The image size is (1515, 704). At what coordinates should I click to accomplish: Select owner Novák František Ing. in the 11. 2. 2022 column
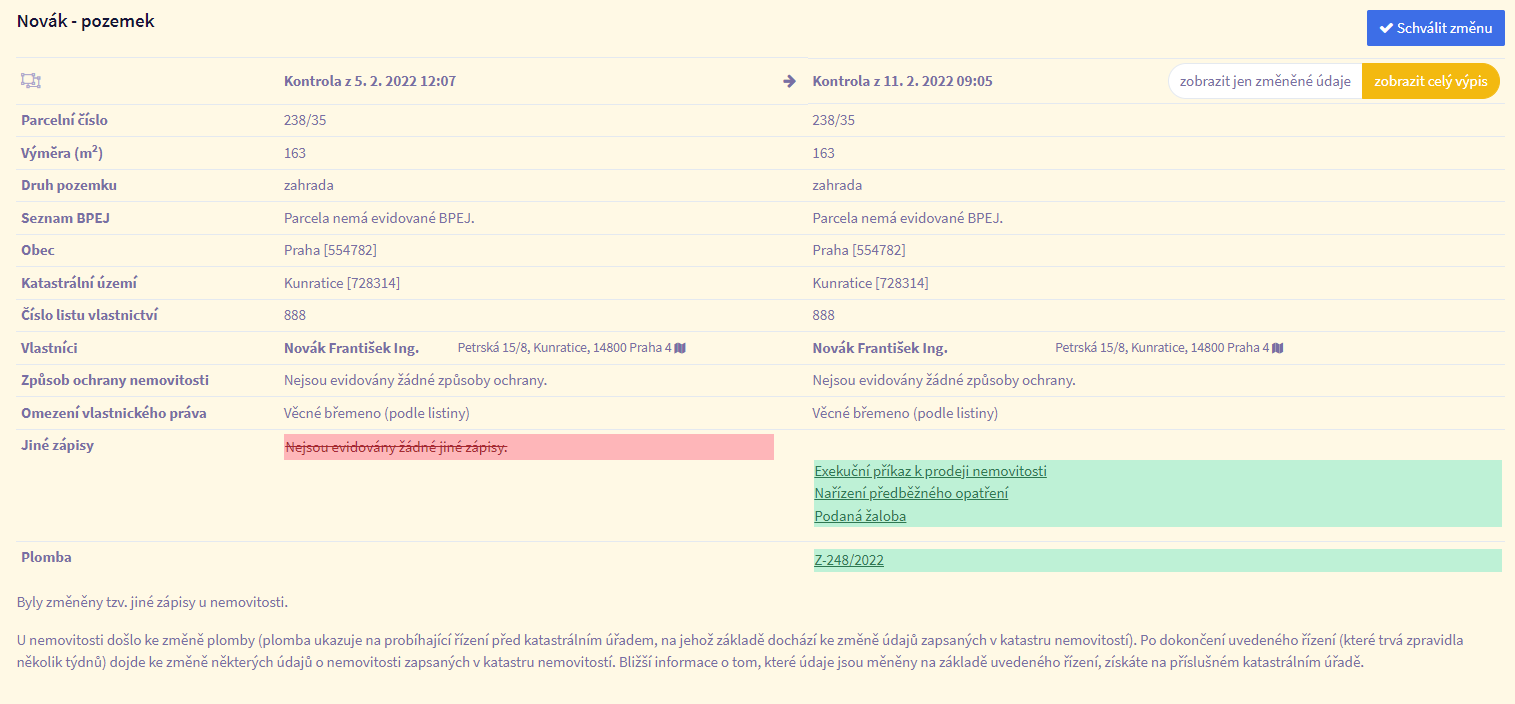point(879,348)
